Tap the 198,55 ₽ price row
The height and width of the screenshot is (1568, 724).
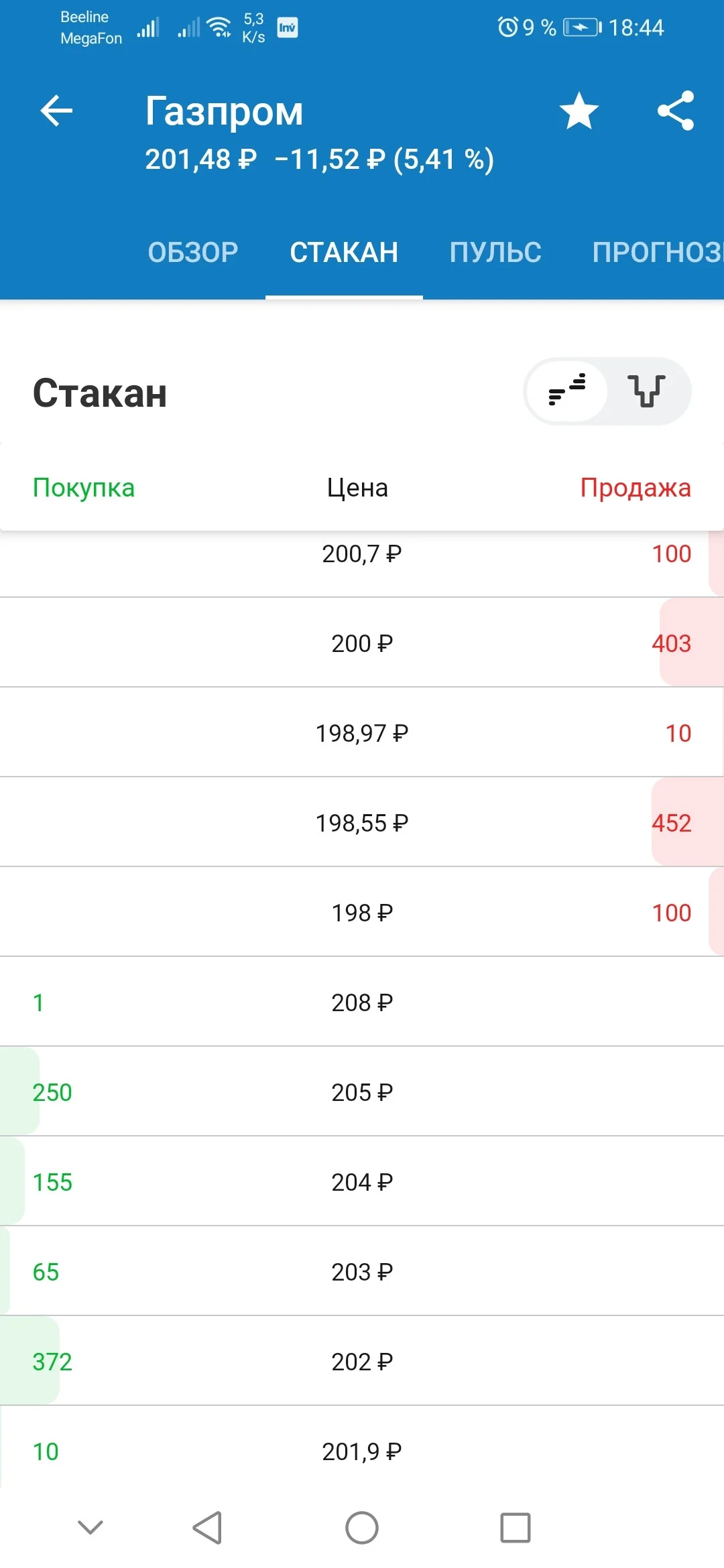(x=362, y=822)
